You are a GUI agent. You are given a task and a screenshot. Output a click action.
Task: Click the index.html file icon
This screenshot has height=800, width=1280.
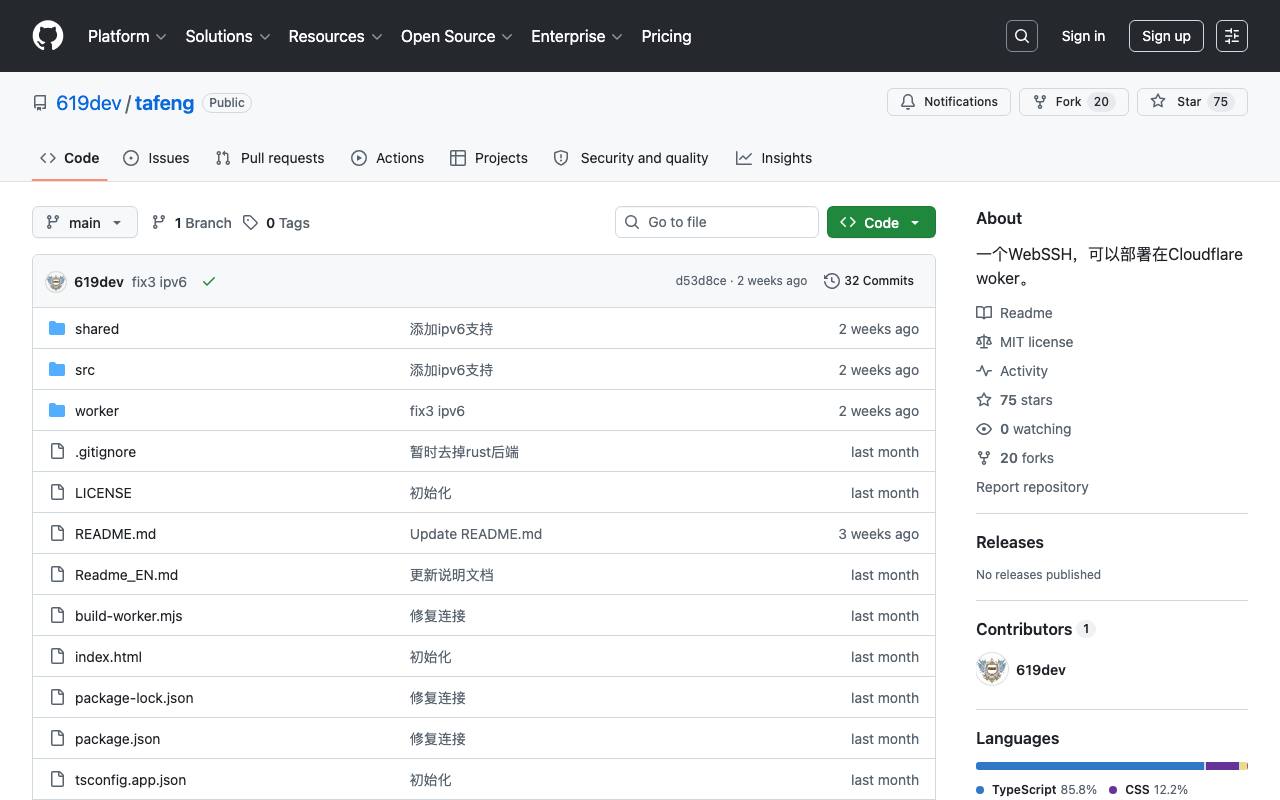pos(57,657)
